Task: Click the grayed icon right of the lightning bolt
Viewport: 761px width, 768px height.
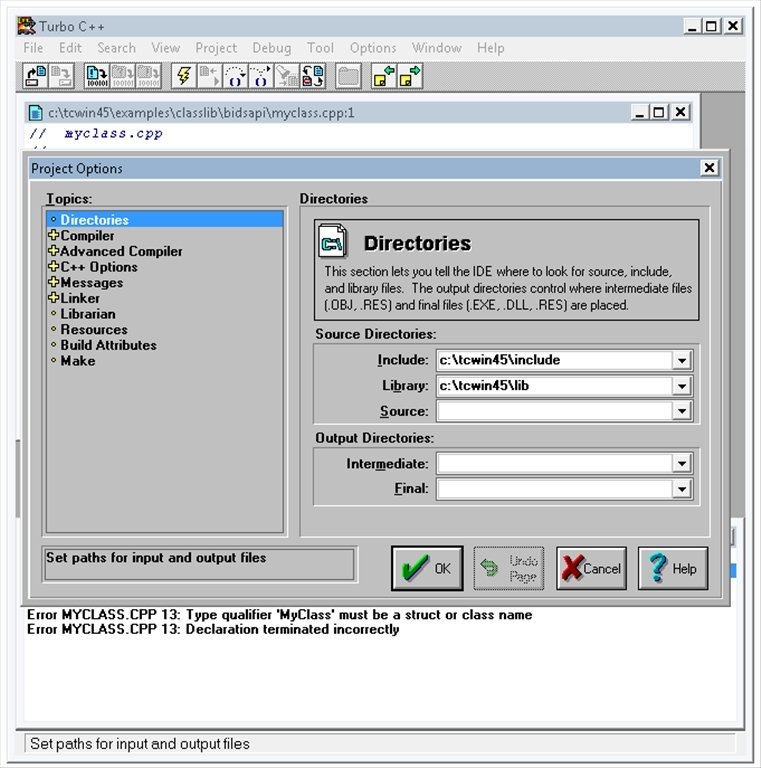Action: [x=210, y=76]
